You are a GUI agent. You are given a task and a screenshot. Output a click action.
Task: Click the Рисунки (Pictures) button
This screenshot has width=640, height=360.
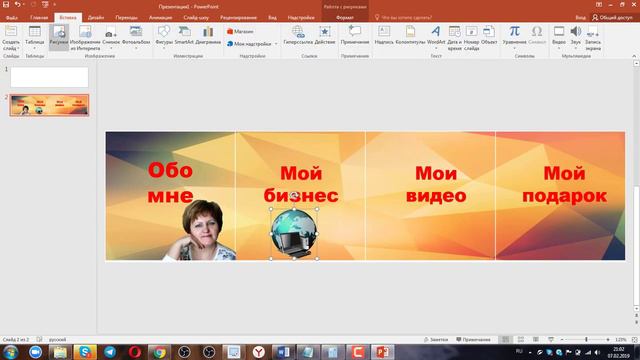(x=59, y=37)
